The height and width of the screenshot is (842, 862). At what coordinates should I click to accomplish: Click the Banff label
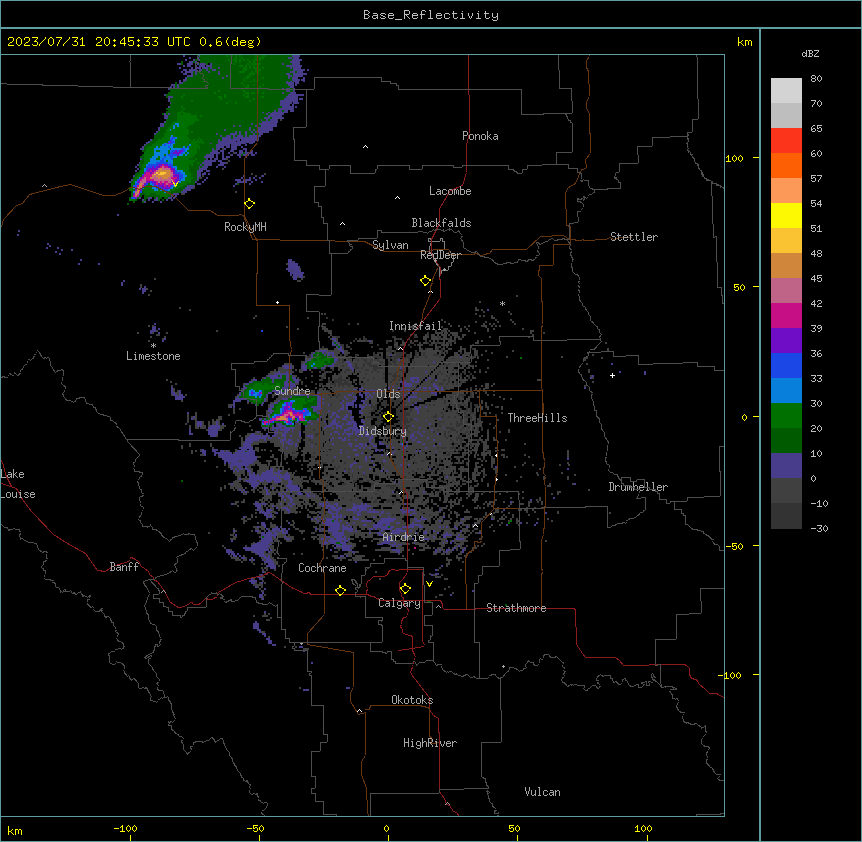coord(124,567)
